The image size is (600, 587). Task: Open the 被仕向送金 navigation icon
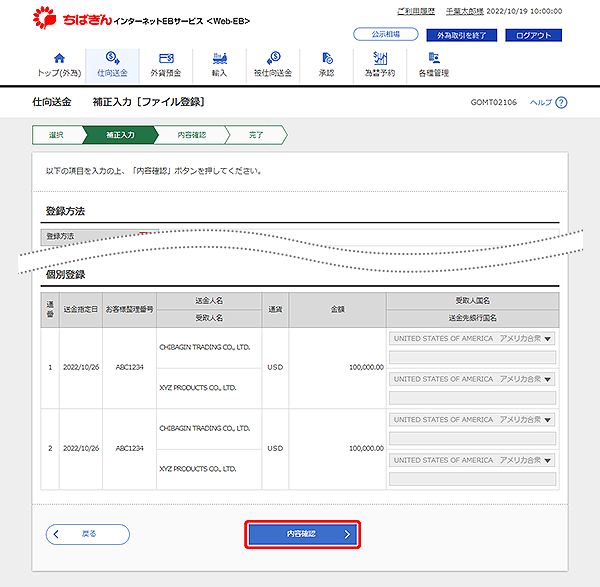pyautogui.click(x=272, y=58)
